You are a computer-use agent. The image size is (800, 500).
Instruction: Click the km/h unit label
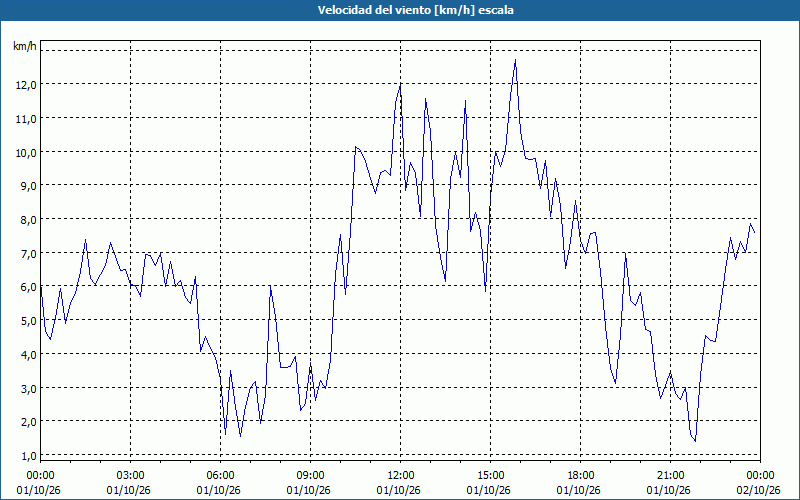tap(25, 46)
